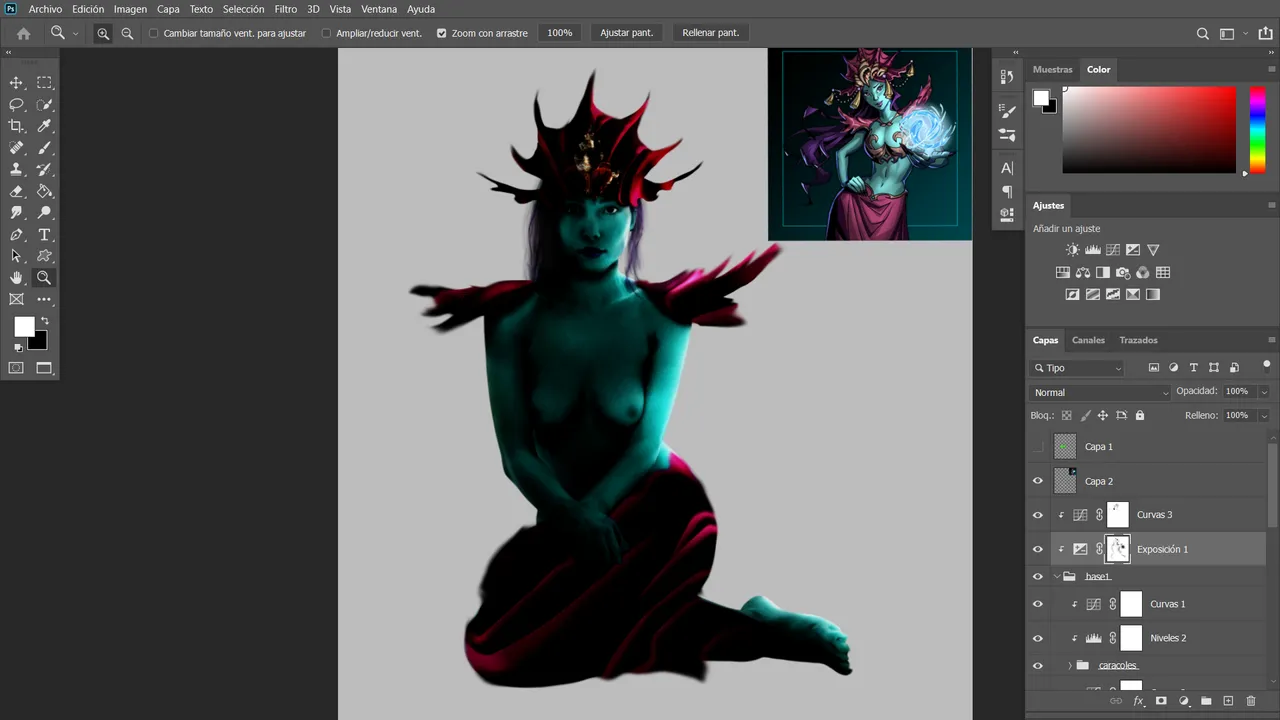Select the Eraser tool
Image resolution: width=1280 pixels, height=720 pixels.
pyautogui.click(x=16, y=191)
